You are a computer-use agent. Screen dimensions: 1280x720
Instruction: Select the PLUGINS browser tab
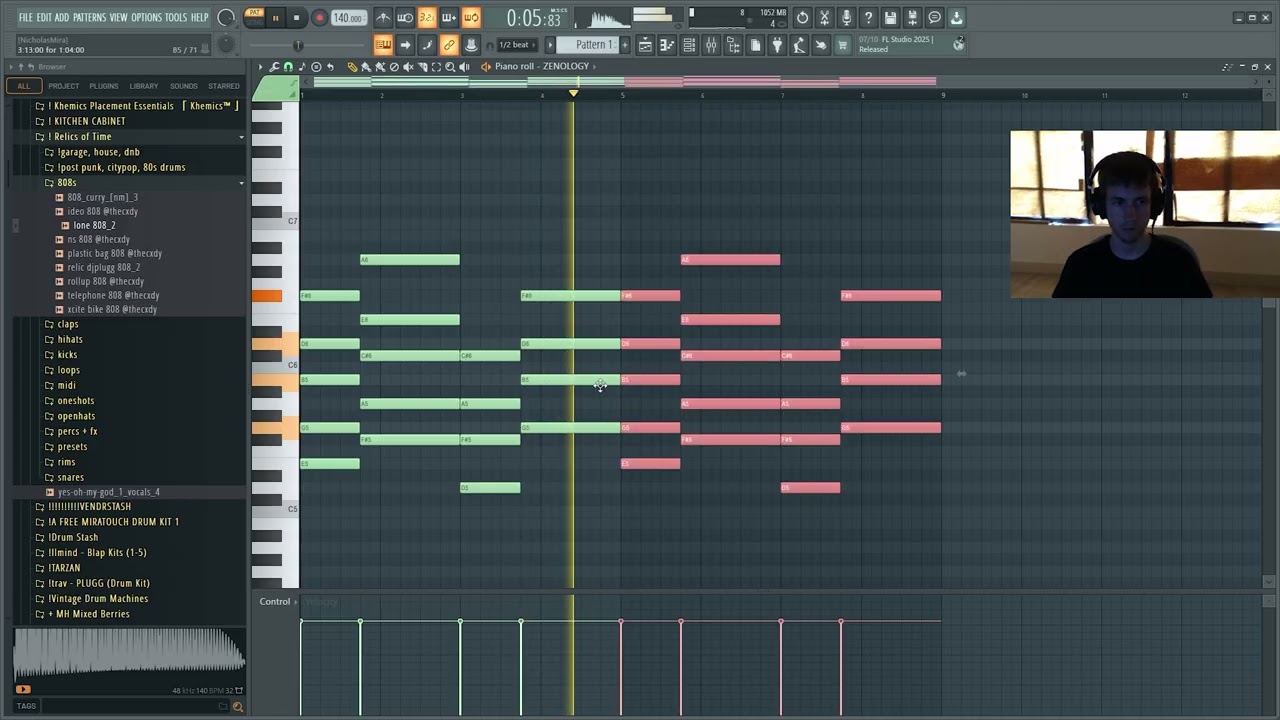103,86
